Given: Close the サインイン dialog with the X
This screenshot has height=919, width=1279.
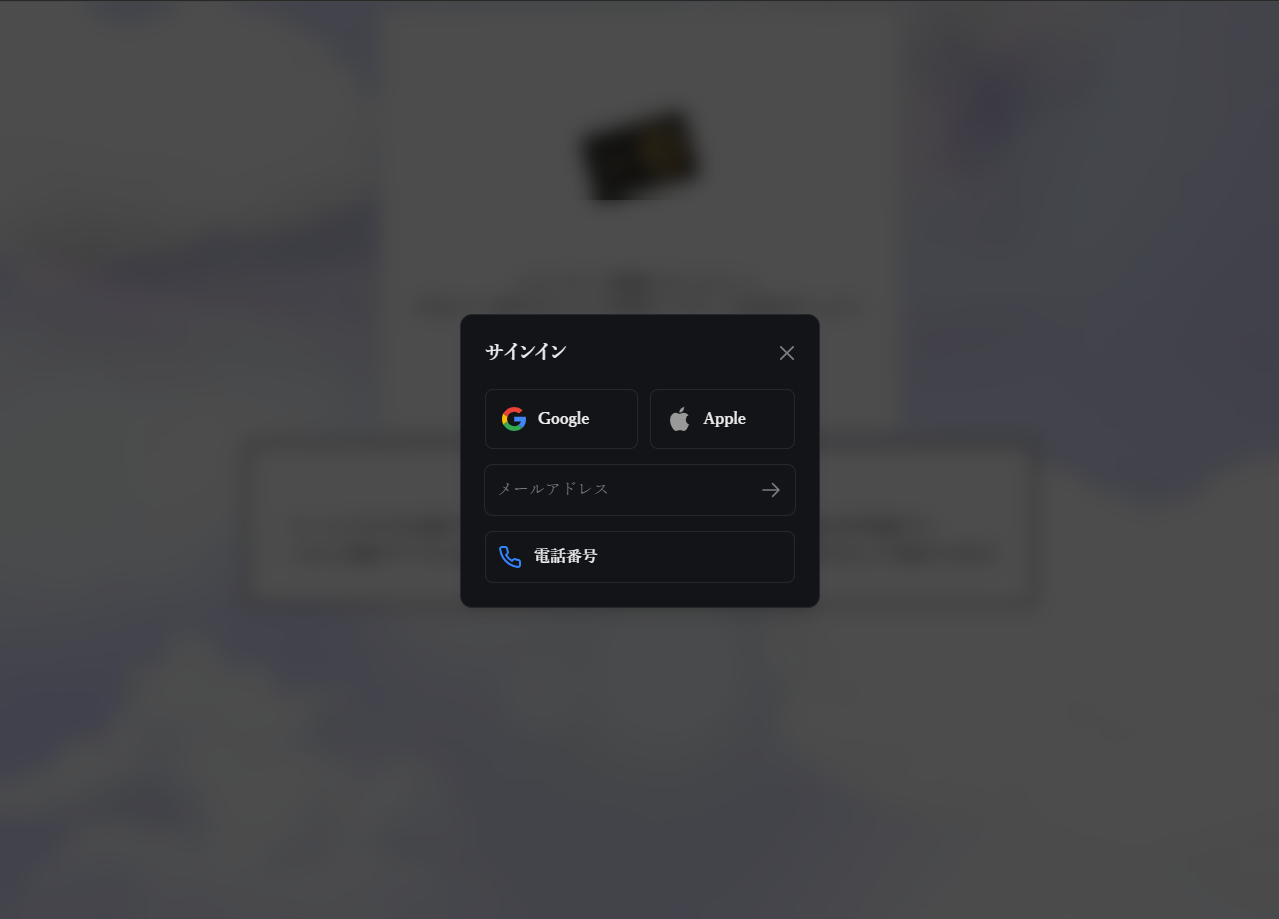Looking at the screenshot, I should click(787, 353).
